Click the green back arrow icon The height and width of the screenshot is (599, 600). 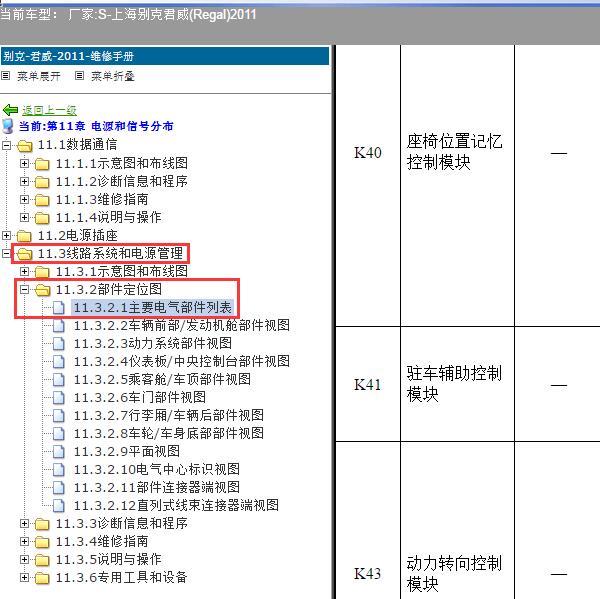pos(10,110)
